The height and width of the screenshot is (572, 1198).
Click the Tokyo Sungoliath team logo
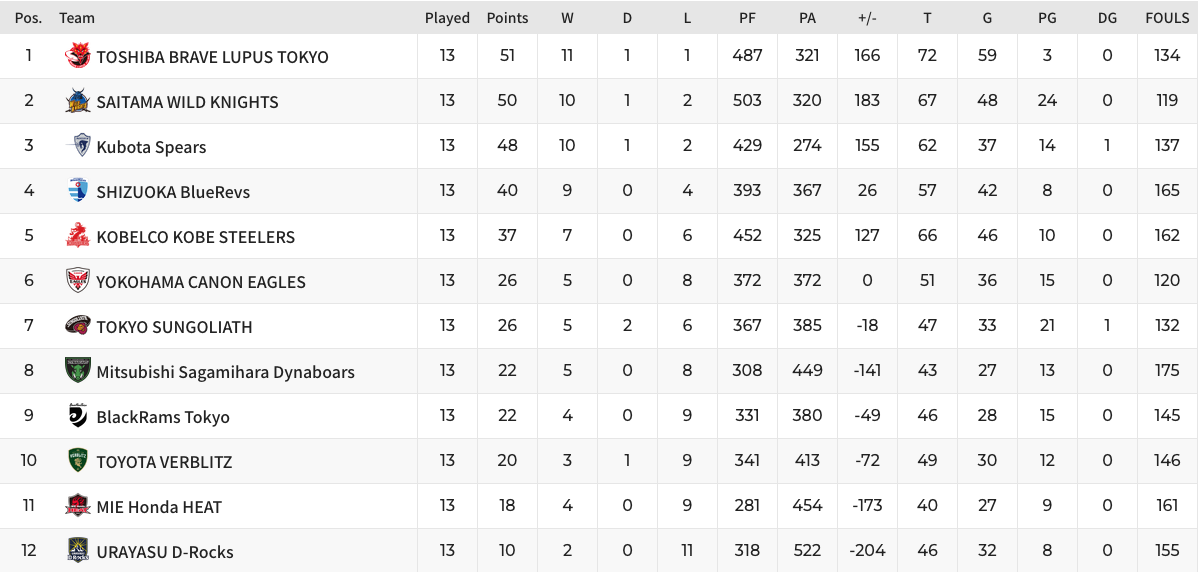click(x=78, y=325)
